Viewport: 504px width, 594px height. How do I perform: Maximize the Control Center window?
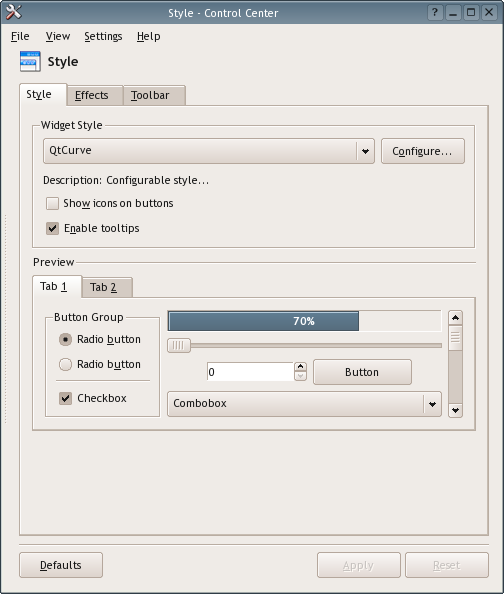tap(471, 13)
